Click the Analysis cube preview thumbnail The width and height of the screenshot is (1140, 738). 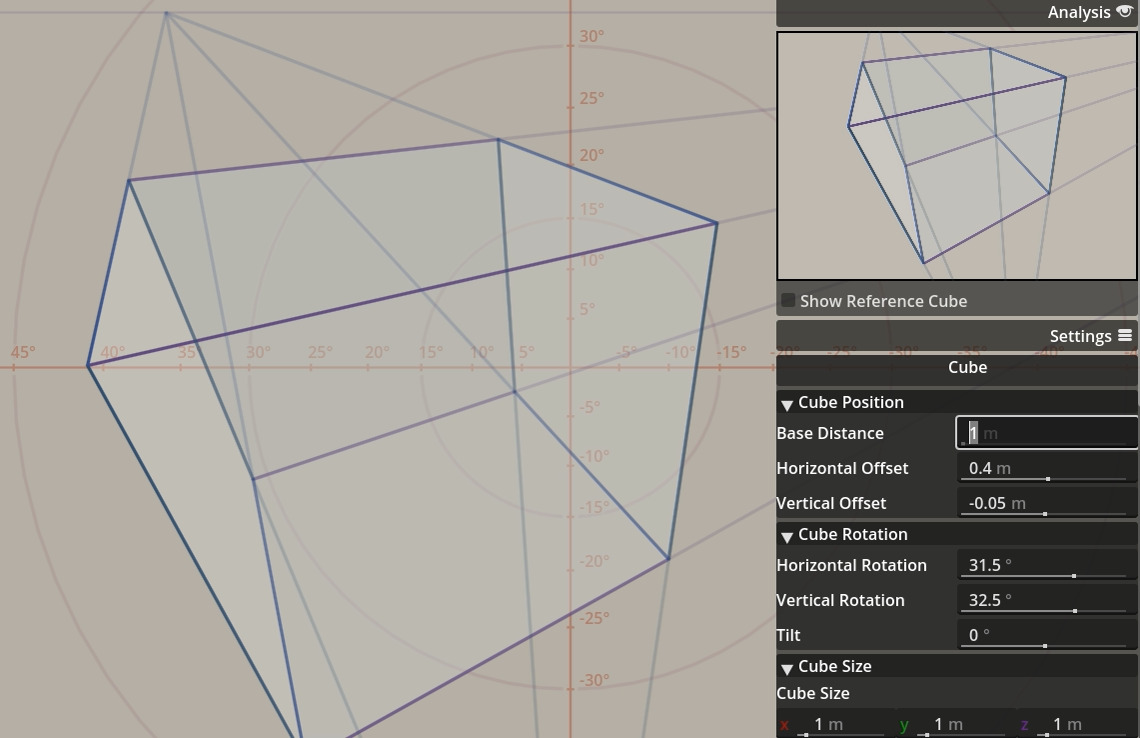click(x=957, y=156)
